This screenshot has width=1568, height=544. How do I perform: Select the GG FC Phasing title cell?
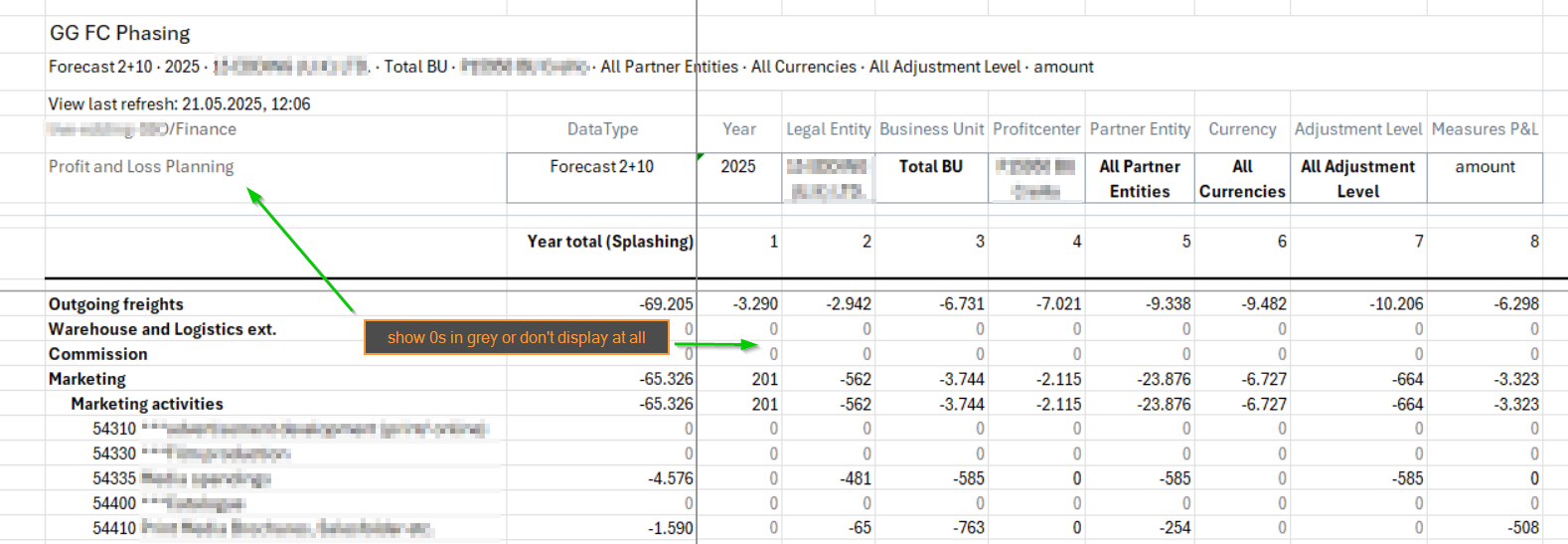point(120,33)
